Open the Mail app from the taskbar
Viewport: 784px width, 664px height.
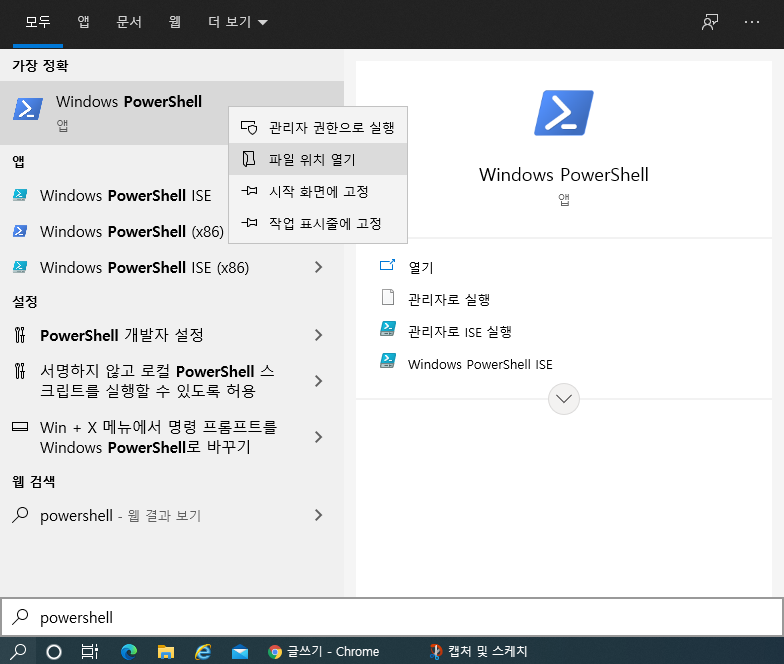click(x=240, y=652)
